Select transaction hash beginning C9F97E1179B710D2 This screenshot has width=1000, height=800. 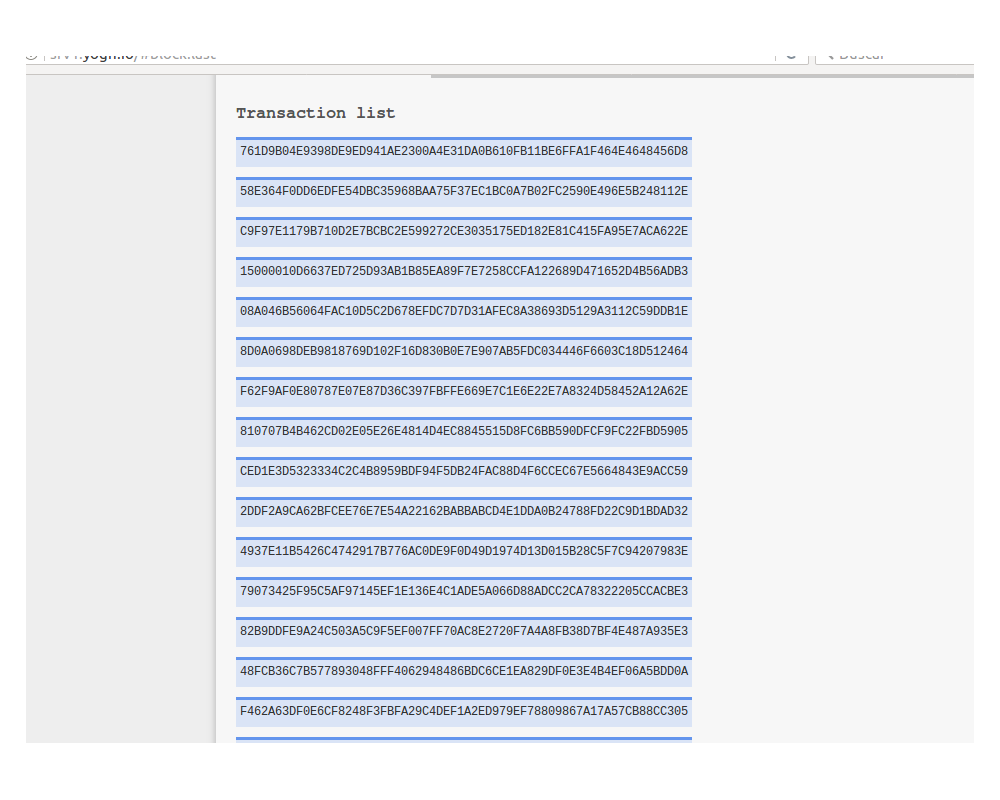tap(464, 232)
